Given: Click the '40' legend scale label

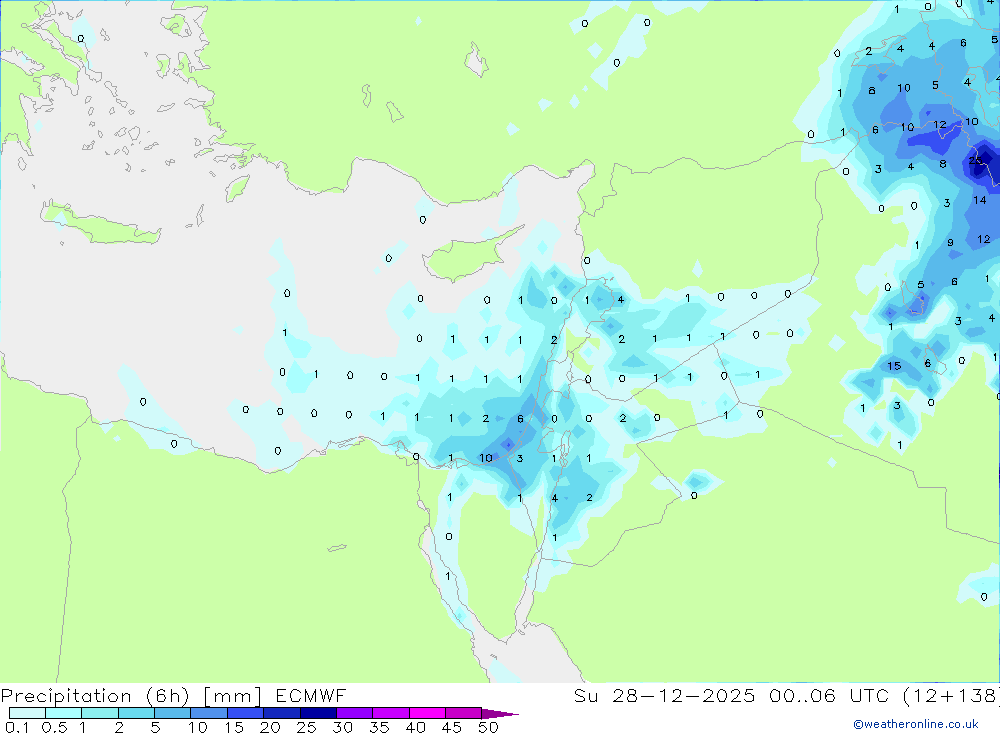Looking at the screenshot, I should click(415, 727).
